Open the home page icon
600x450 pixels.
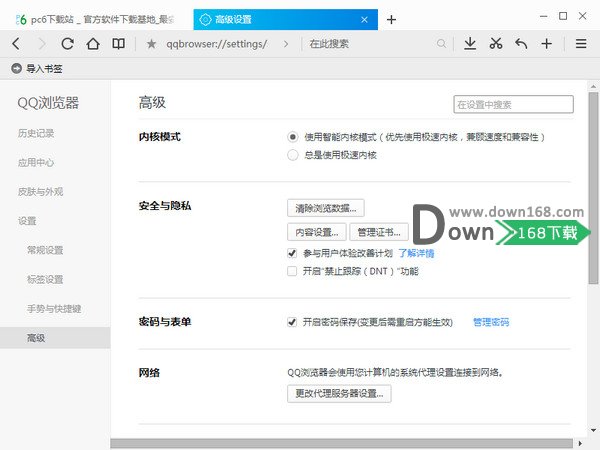click(x=93, y=44)
